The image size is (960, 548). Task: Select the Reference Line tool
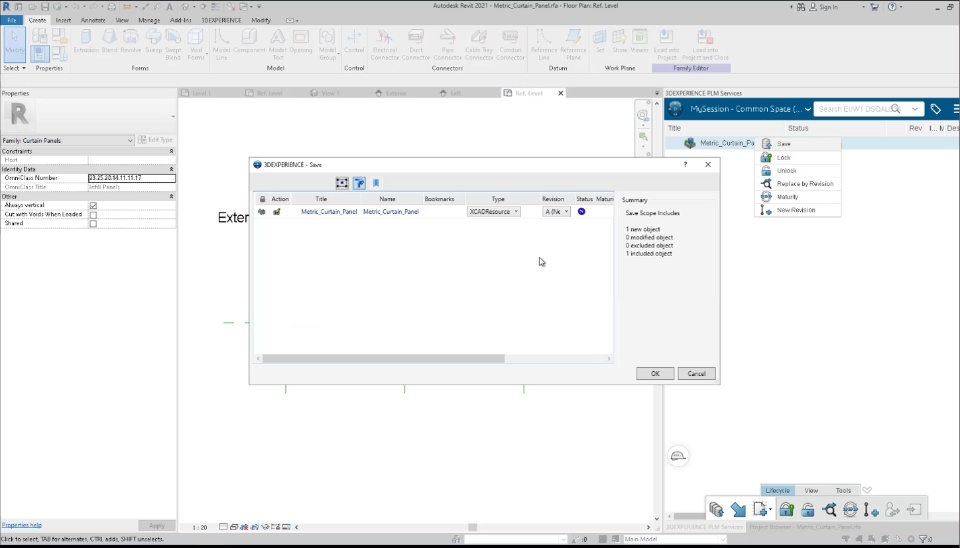click(x=544, y=44)
